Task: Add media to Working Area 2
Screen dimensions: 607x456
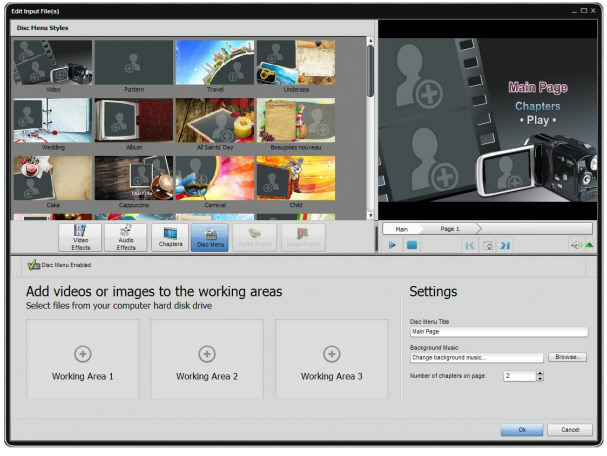Action: pos(207,360)
